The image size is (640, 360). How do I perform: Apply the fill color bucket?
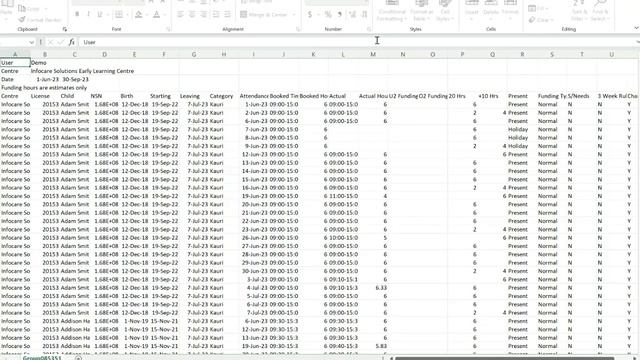tap(139, 14)
